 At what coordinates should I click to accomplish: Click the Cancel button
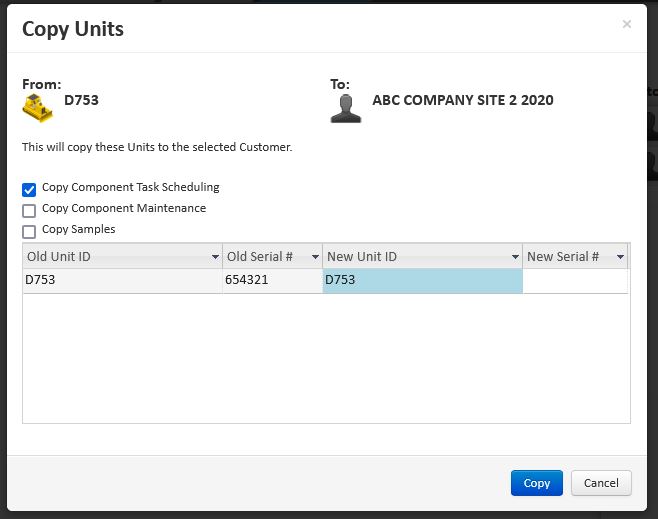[x=601, y=483]
